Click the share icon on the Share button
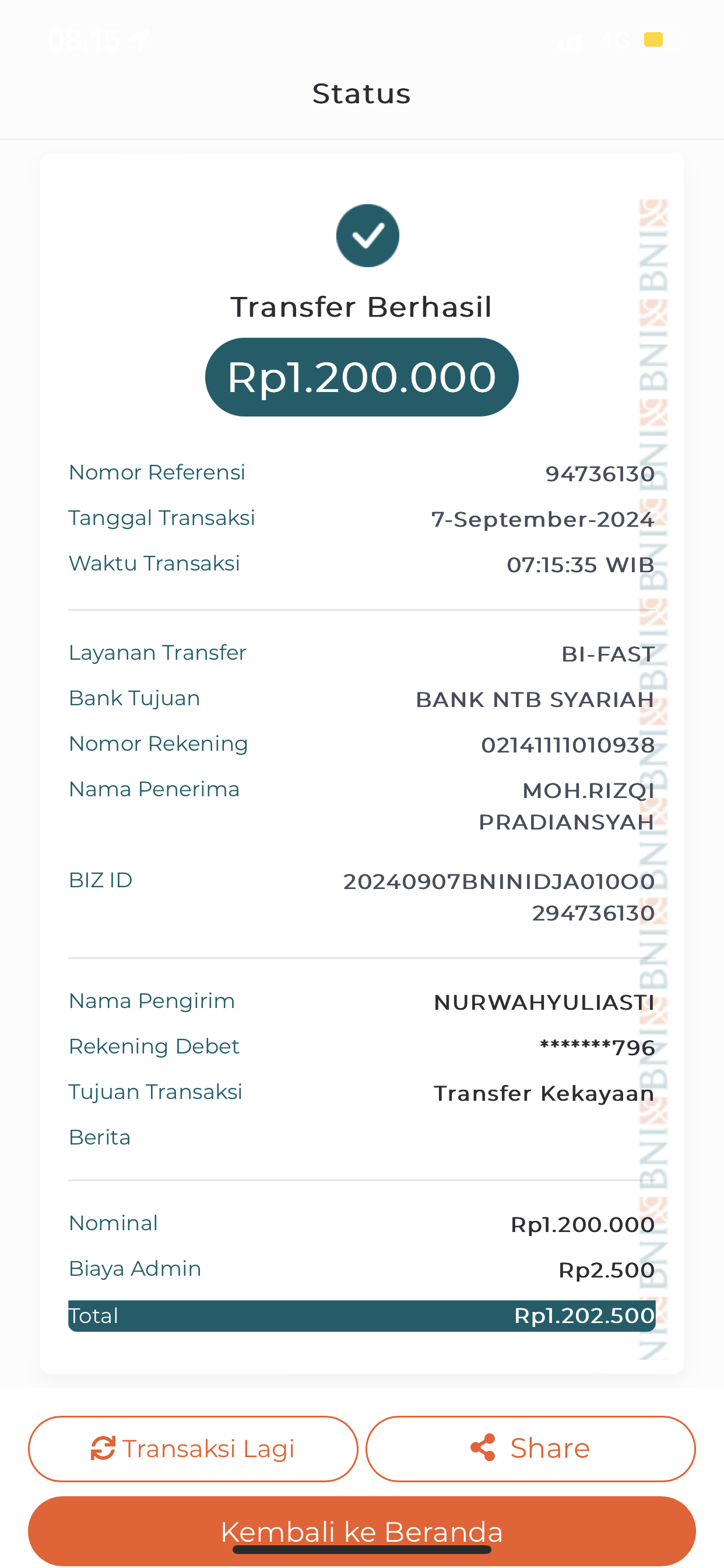 pyautogui.click(x=483, y=1447)
